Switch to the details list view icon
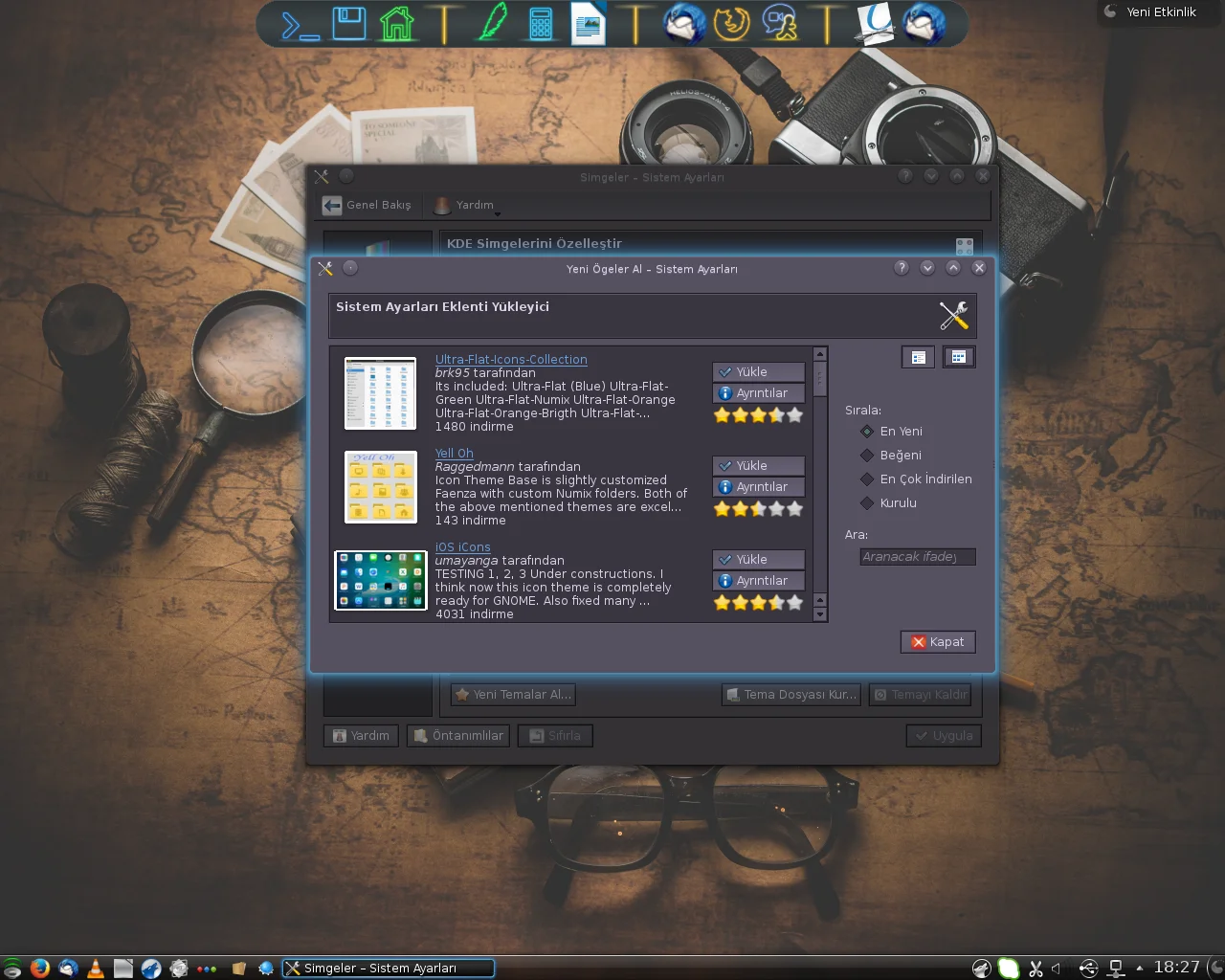 tap(918, 357)
